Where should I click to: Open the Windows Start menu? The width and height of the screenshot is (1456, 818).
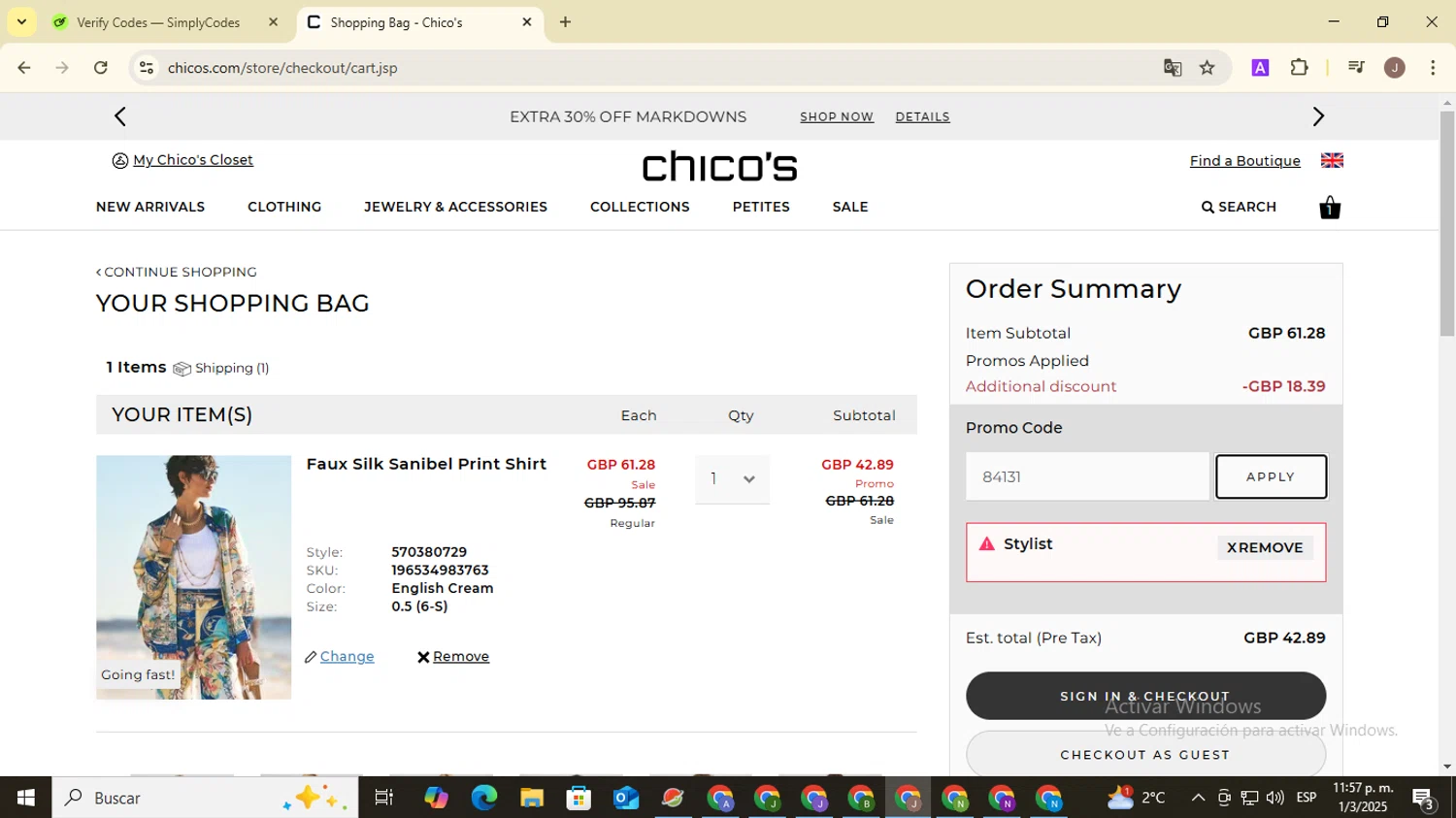pos(25,798)
